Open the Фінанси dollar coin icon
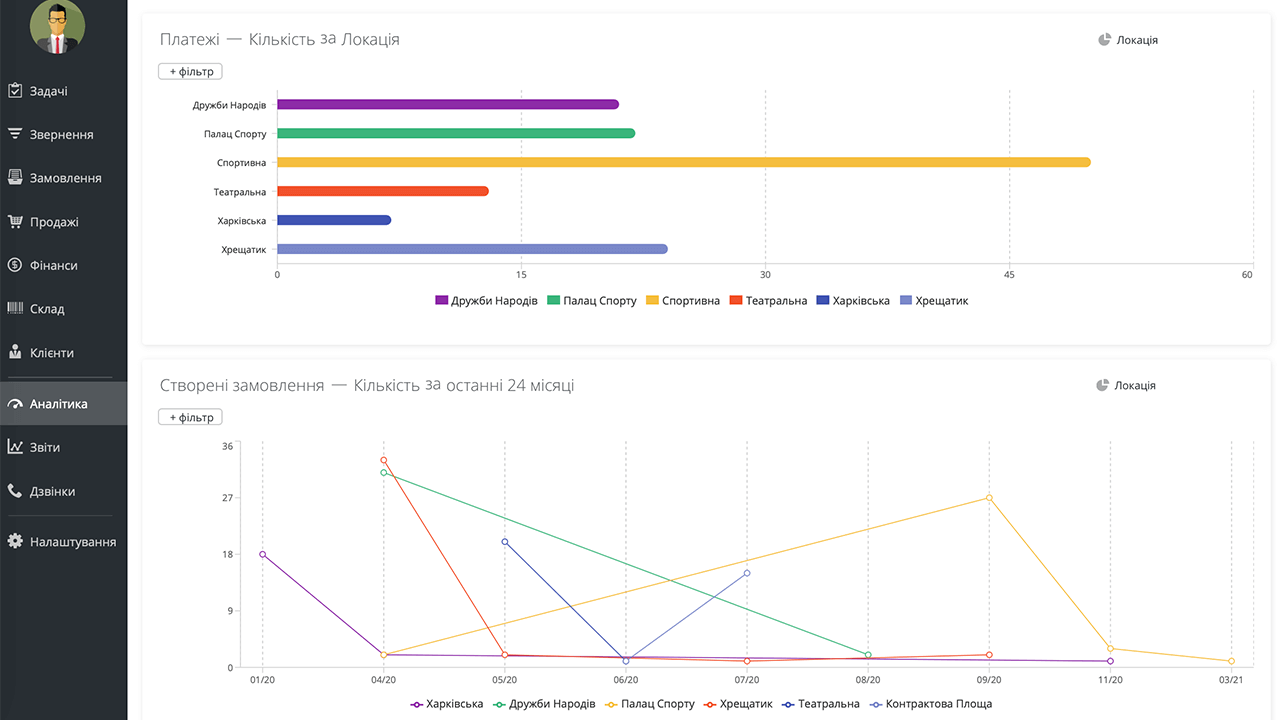 (15, 265)
